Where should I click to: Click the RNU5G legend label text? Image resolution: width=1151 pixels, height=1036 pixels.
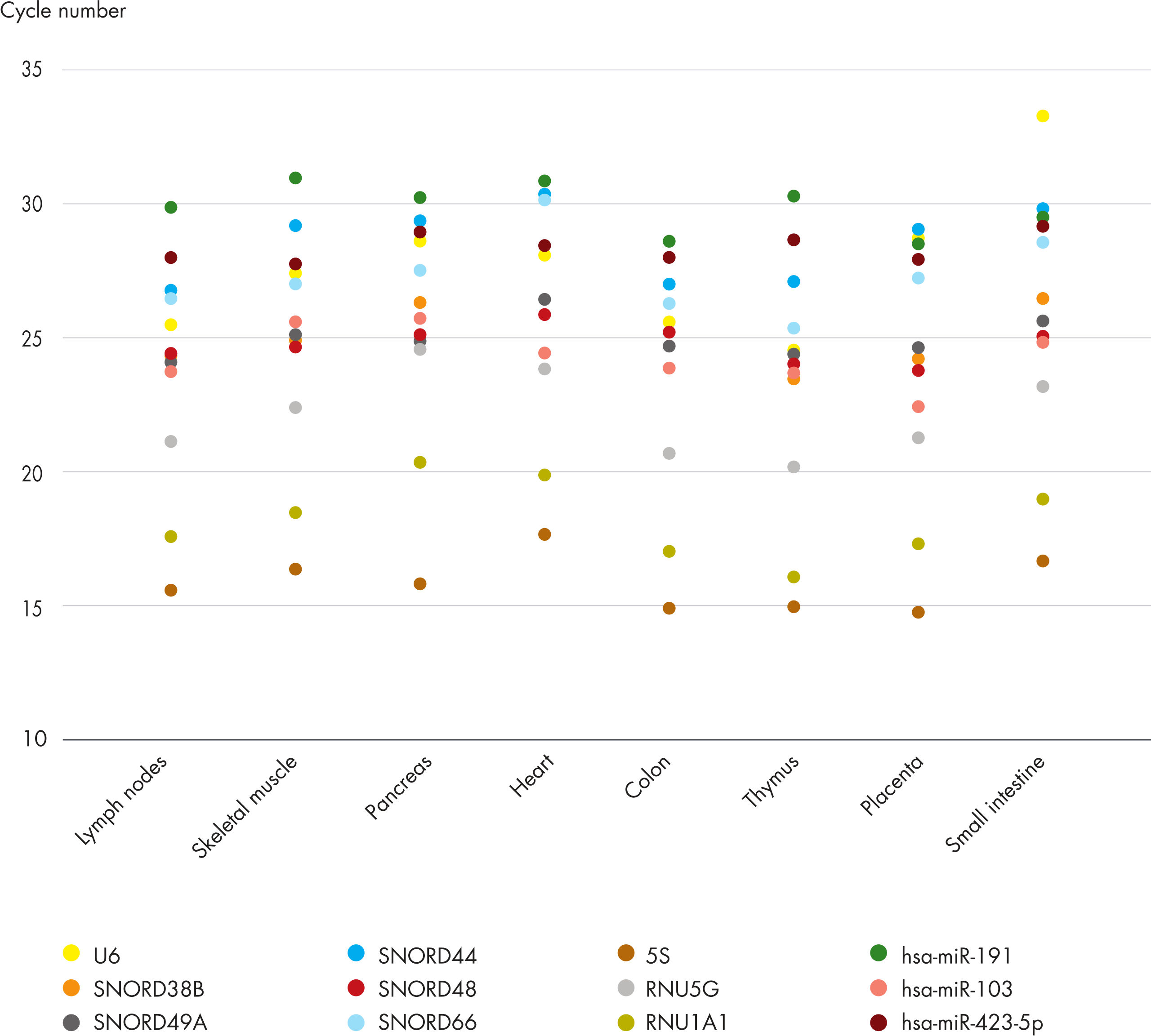(x=683, y=989)
